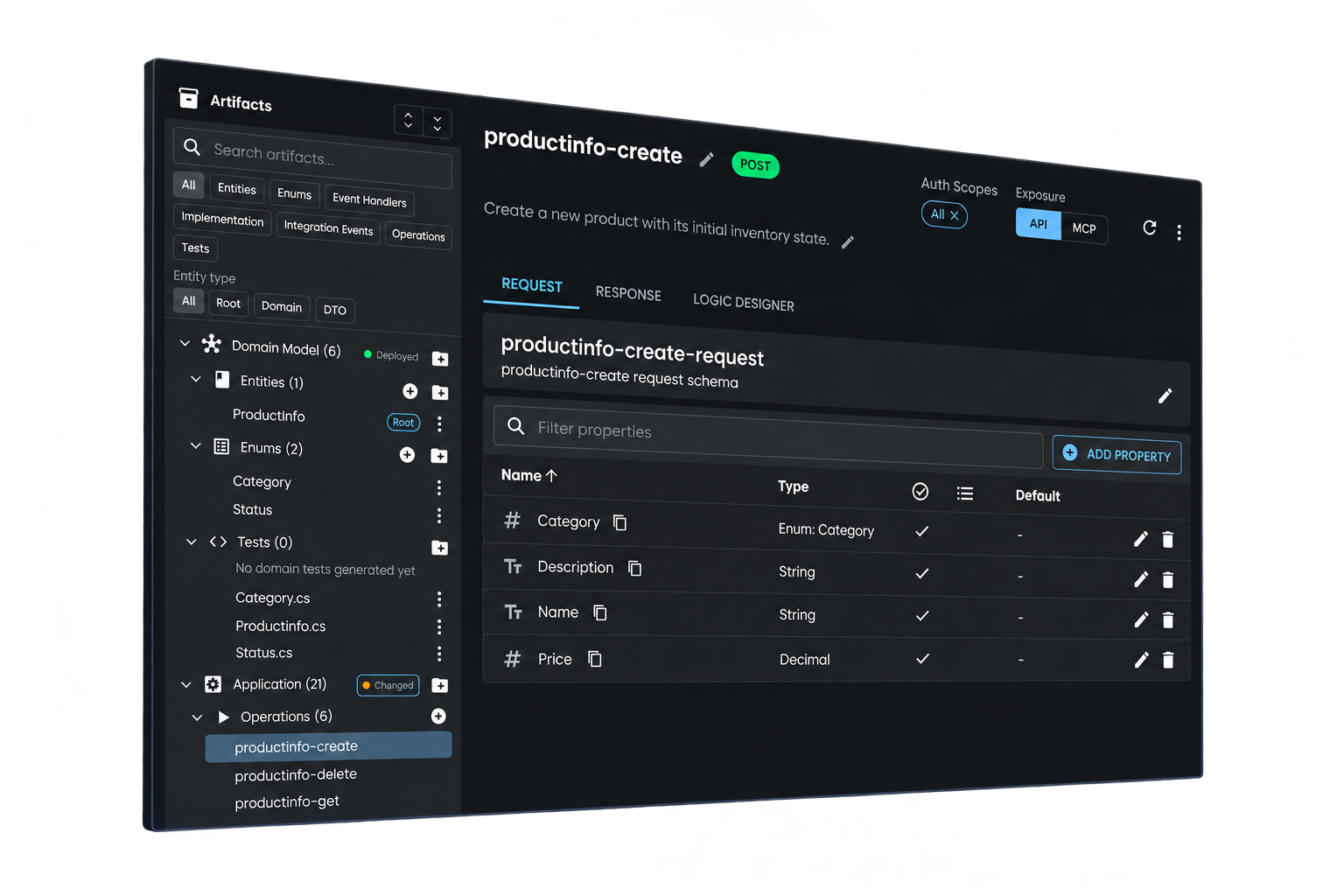Filter entity type by DTO
This screenshot has height=896, width=1344.
pyautogui.click(x=335, y=310)
